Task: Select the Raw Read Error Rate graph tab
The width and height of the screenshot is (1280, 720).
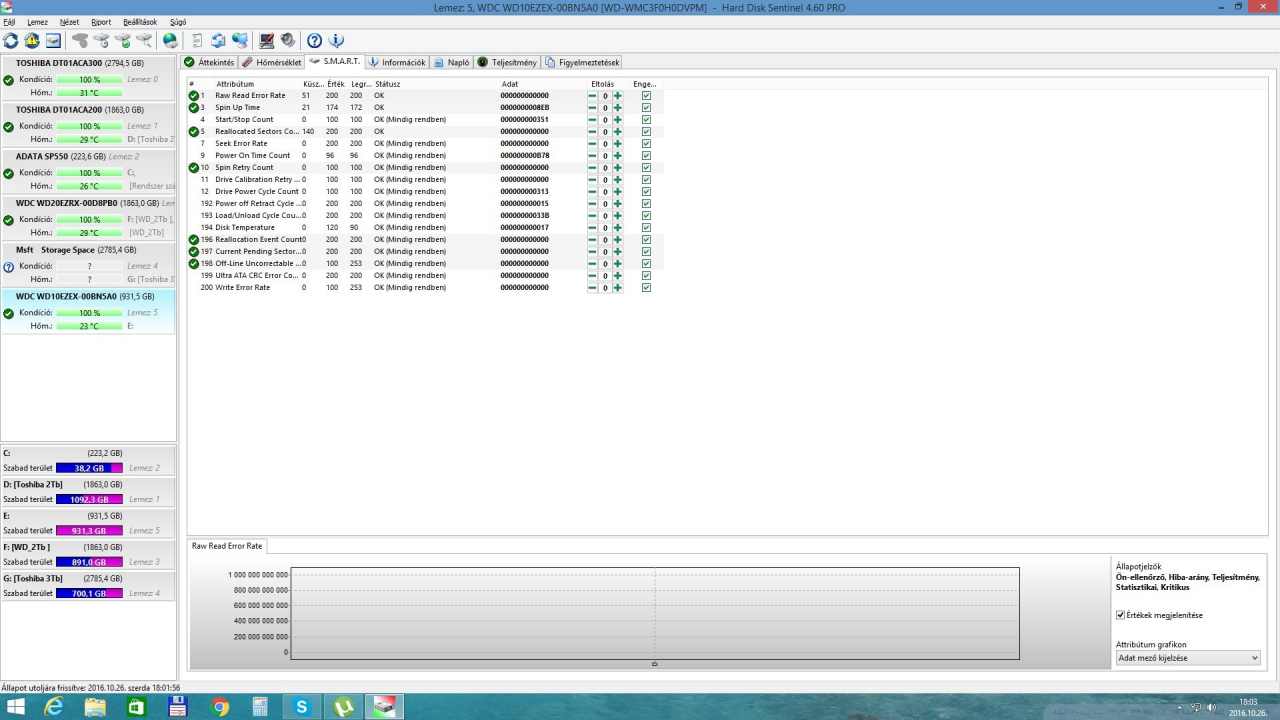Action: 227,546
